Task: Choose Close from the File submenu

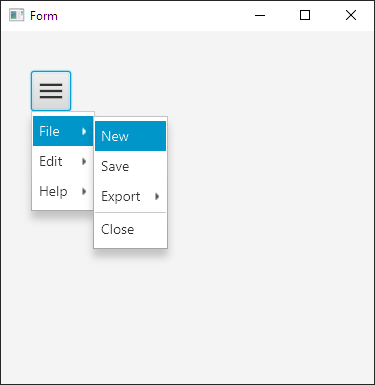Action: [x=130, y=229]
